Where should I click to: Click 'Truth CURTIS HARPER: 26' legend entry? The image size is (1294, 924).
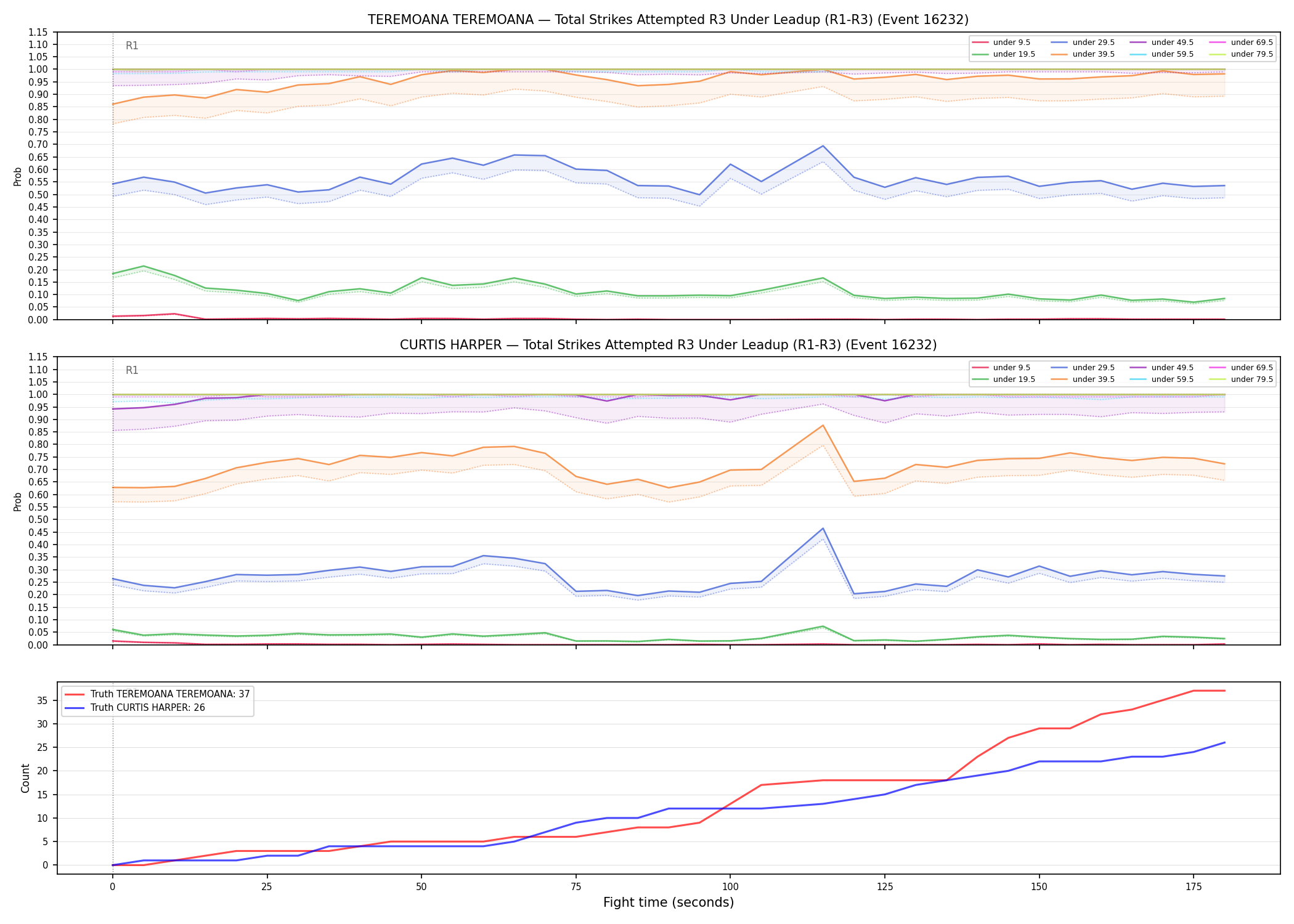tap(135, 708)
